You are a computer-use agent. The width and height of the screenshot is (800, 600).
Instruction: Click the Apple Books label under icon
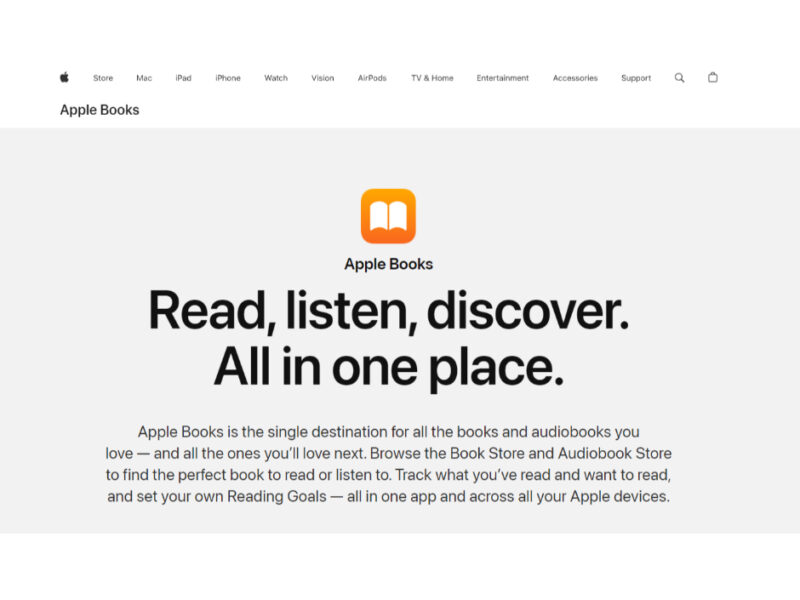click(388, 264)
